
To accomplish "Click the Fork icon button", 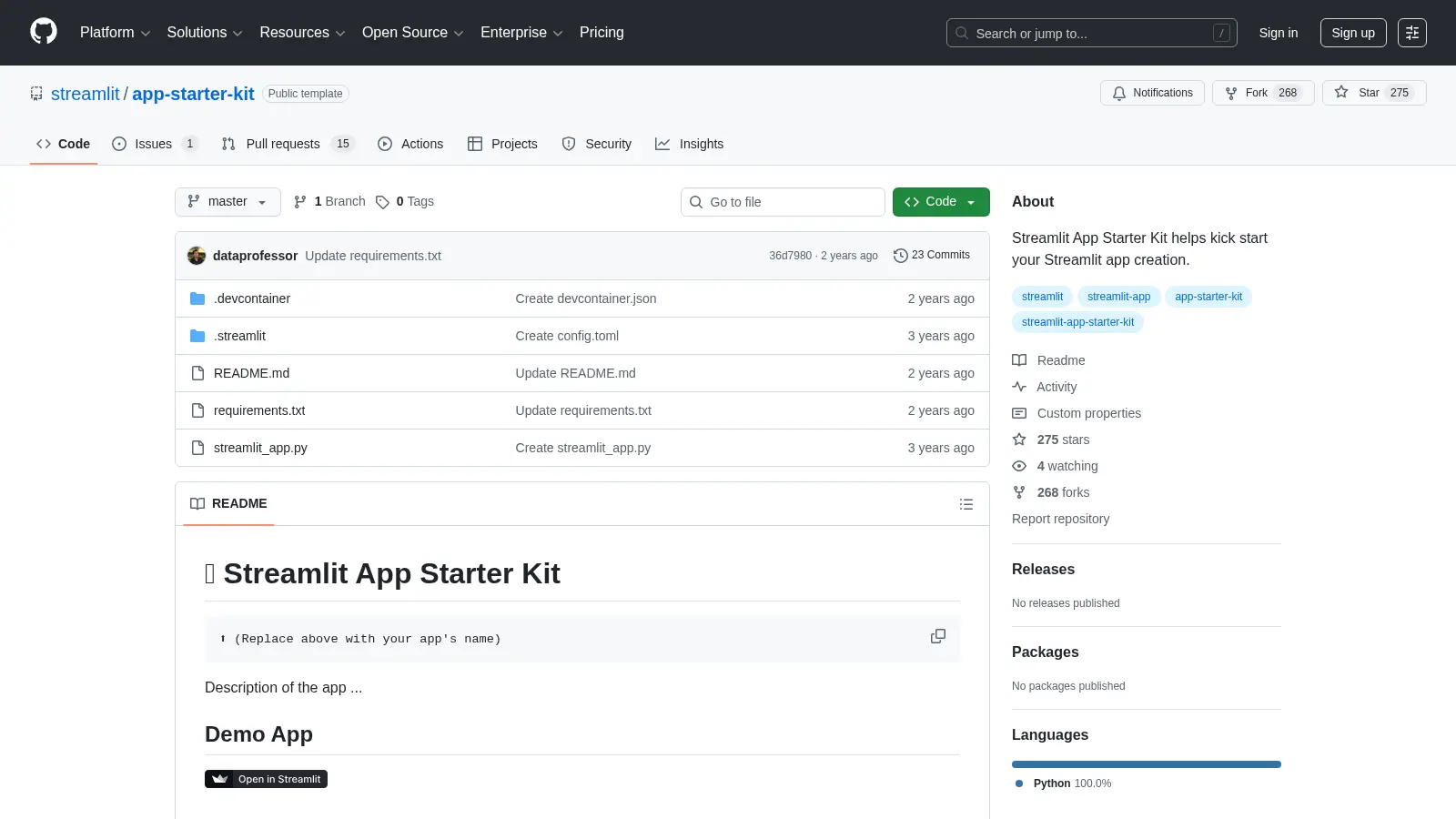I will [1231, 93].
